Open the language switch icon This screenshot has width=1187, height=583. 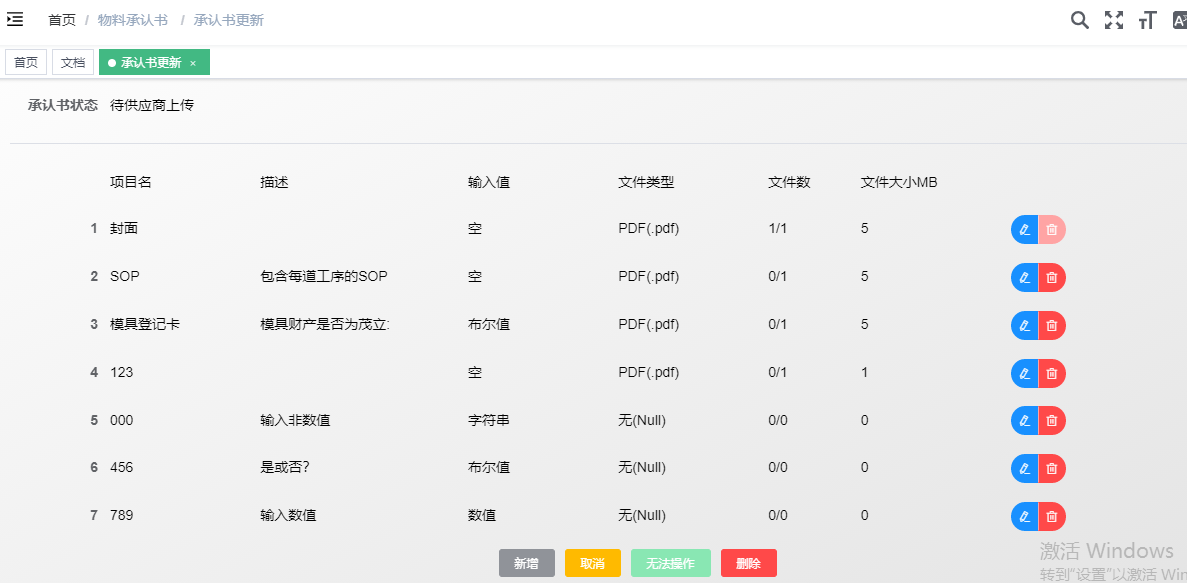point(1179,20)
